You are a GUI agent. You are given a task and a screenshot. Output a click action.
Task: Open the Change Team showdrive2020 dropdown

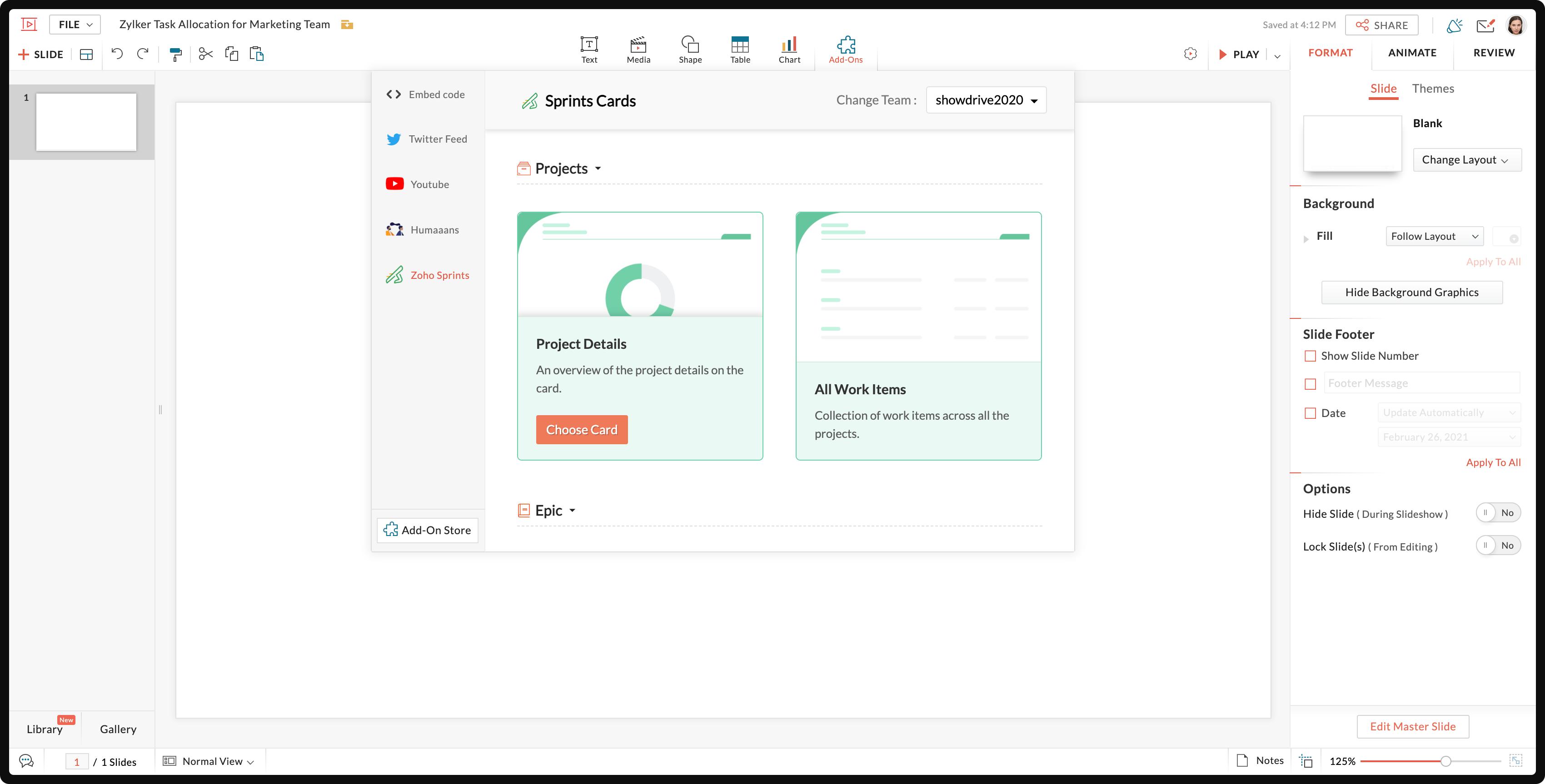986,99
